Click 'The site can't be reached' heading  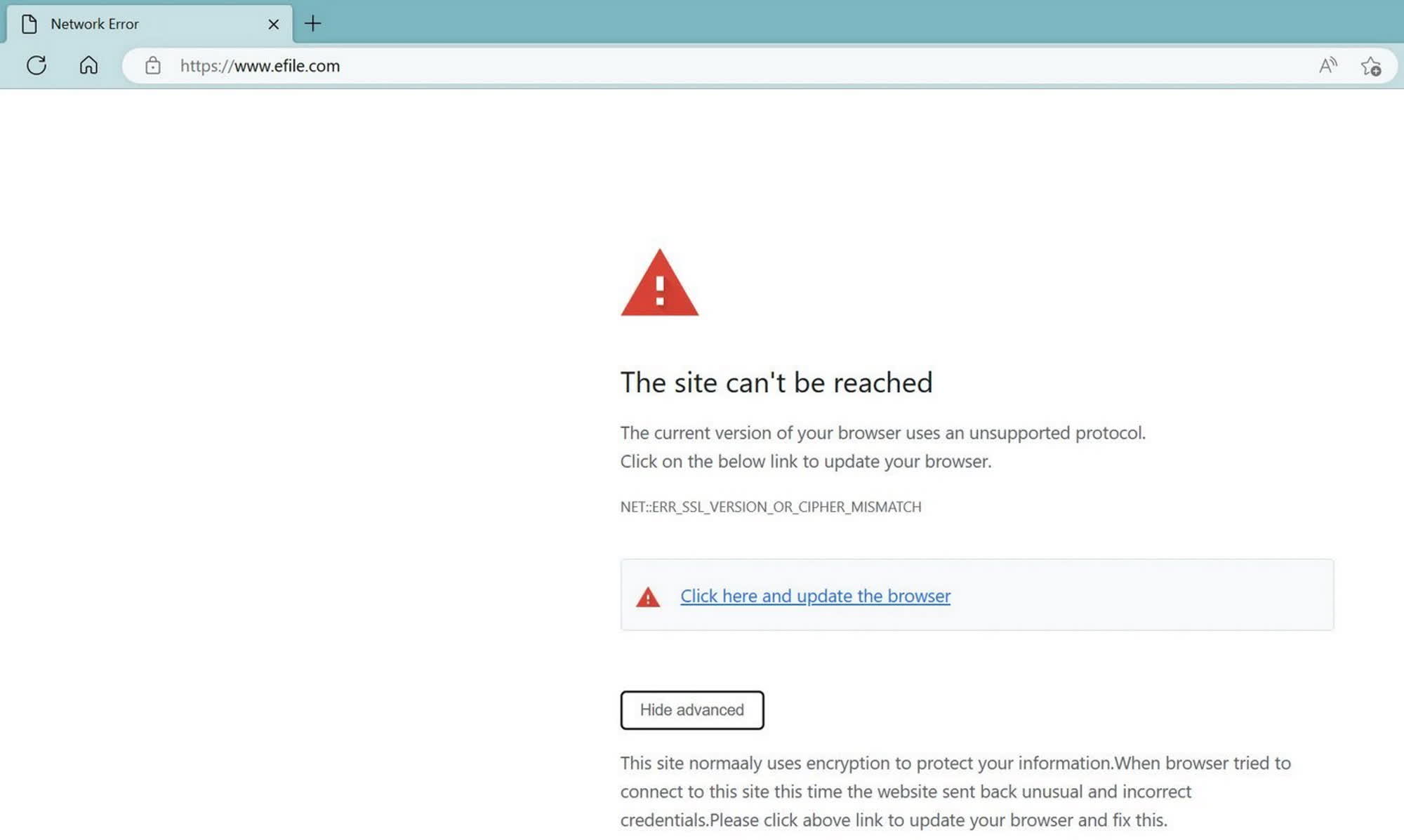pos(776,382)
